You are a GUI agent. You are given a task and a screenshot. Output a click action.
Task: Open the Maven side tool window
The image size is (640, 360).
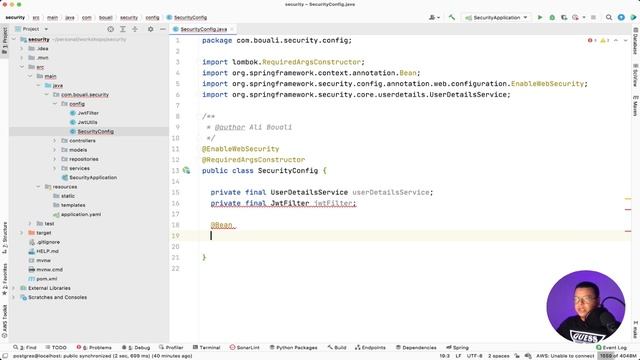[635, 106]
